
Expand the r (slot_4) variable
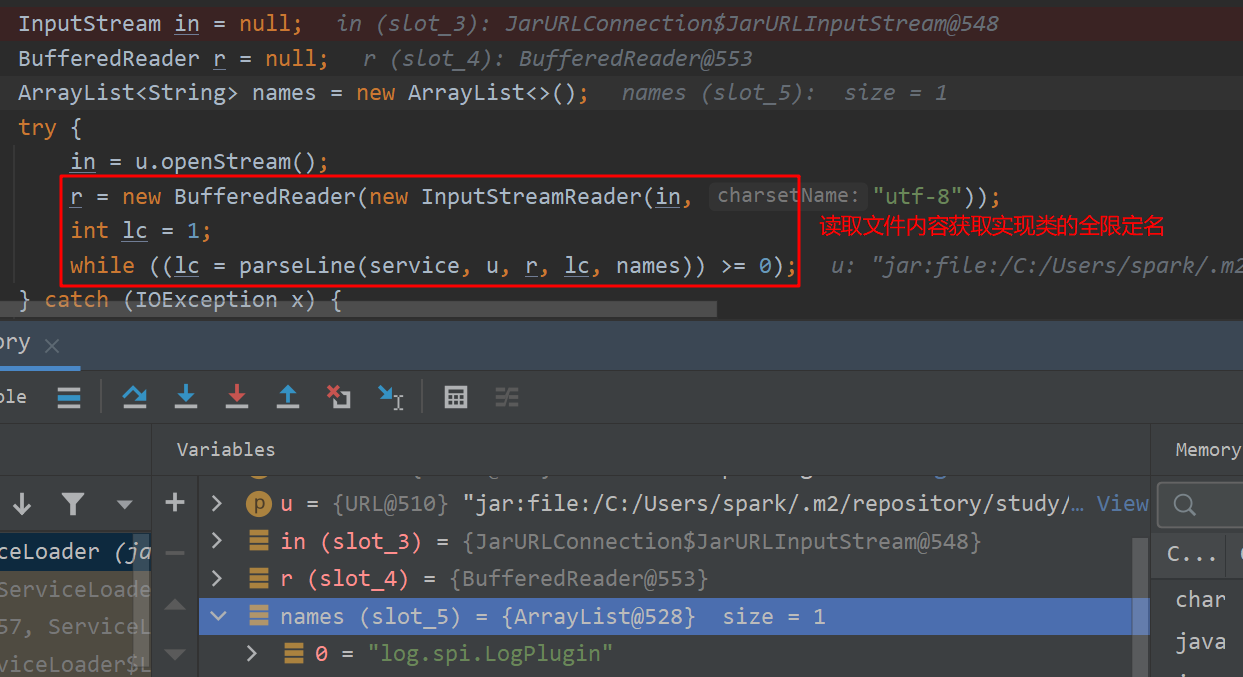pyautogui.click(x=217, y=578)
